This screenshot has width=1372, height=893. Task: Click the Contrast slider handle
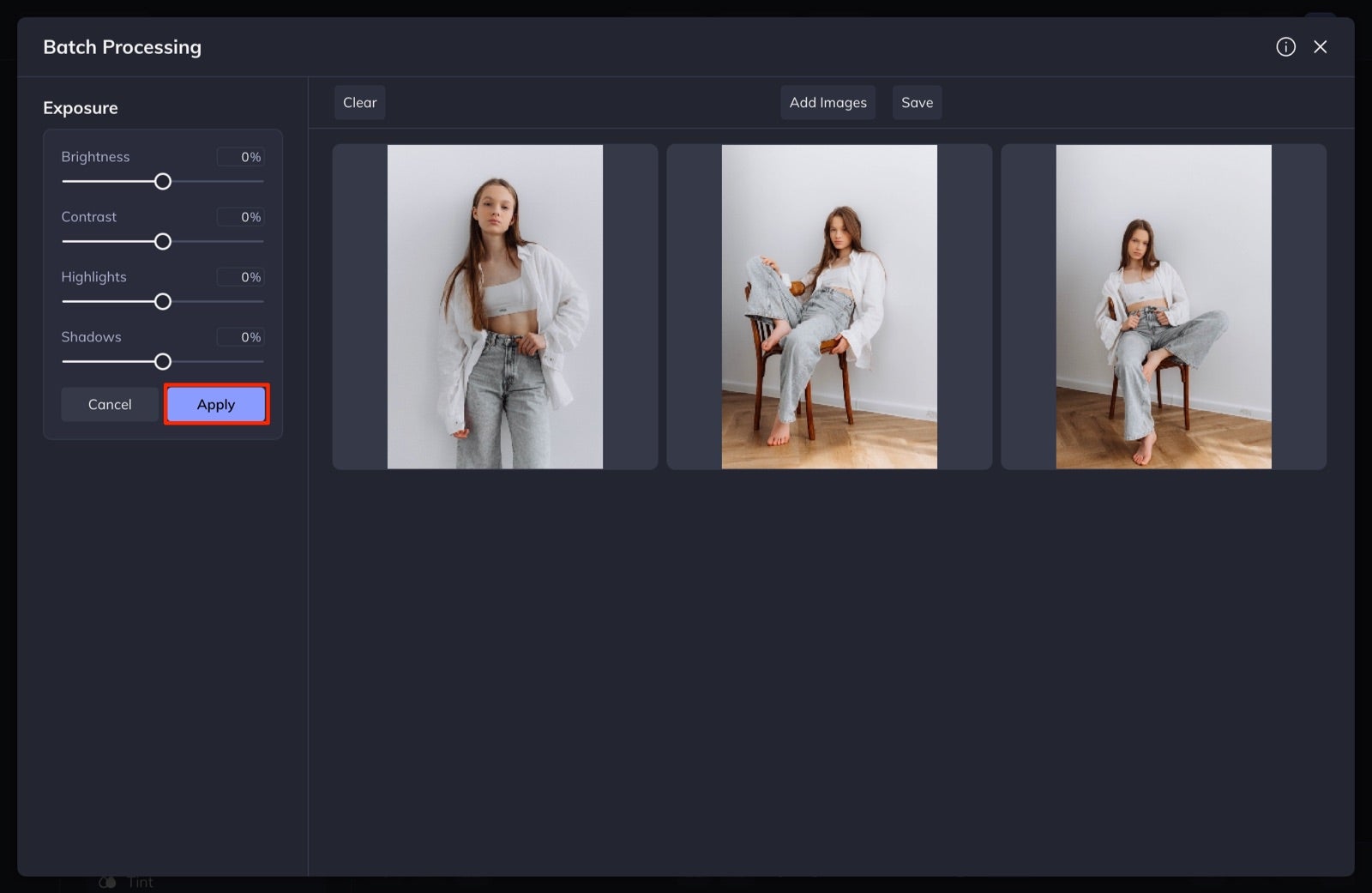(163, 241)
